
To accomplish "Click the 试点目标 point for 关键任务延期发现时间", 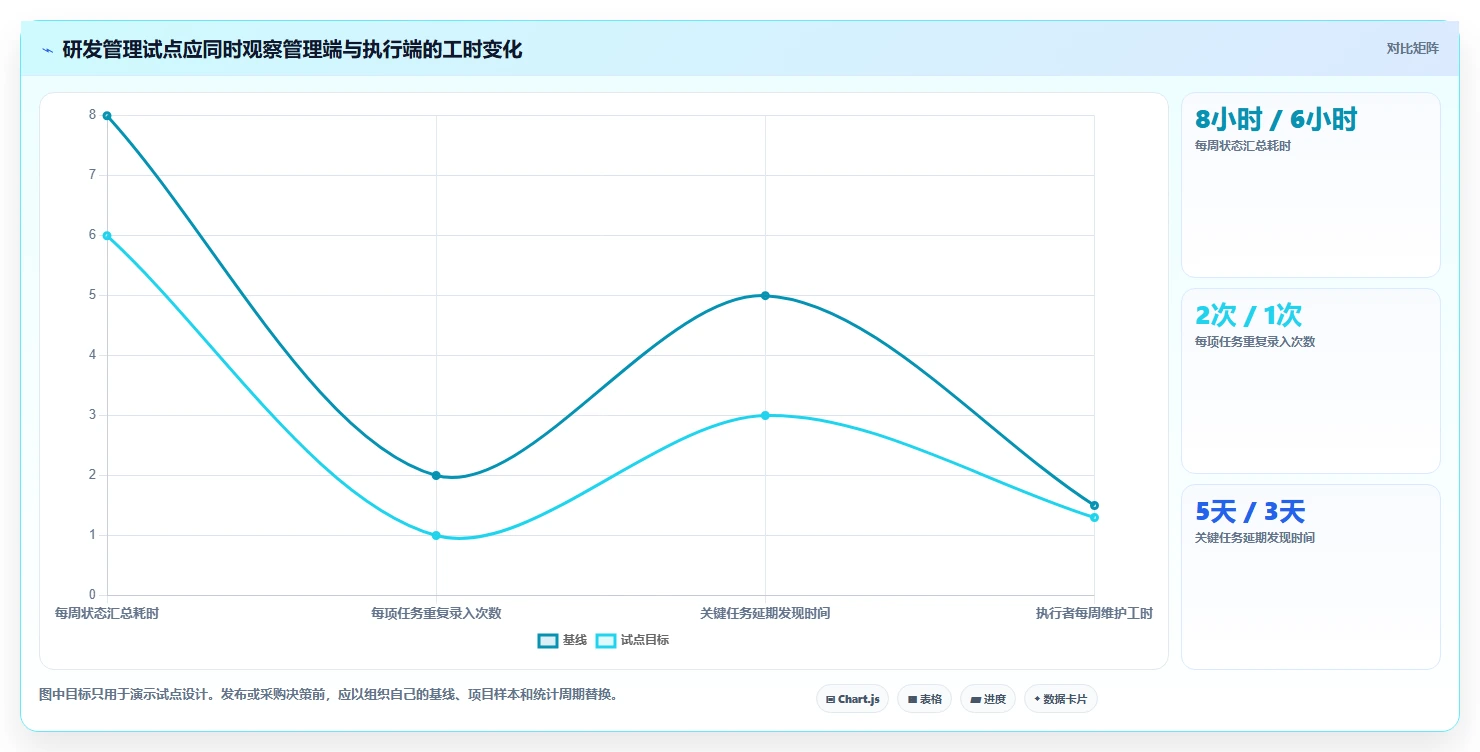I will click(x=765, y=416).
